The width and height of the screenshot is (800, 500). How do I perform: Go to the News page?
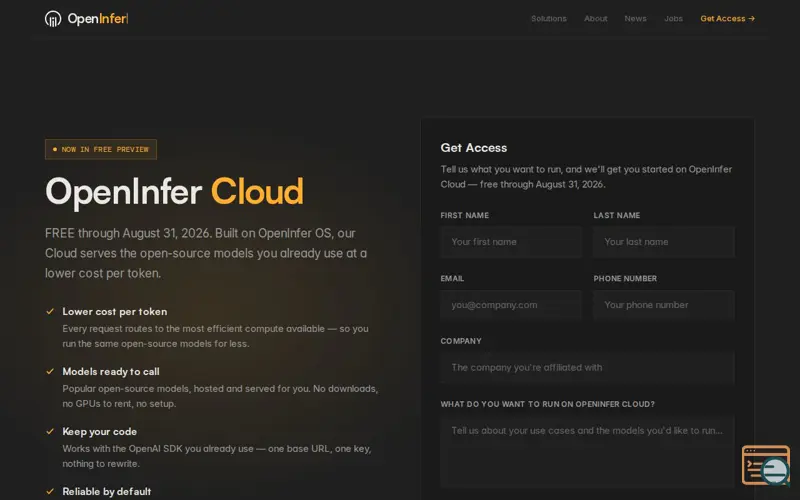[635, 18]
